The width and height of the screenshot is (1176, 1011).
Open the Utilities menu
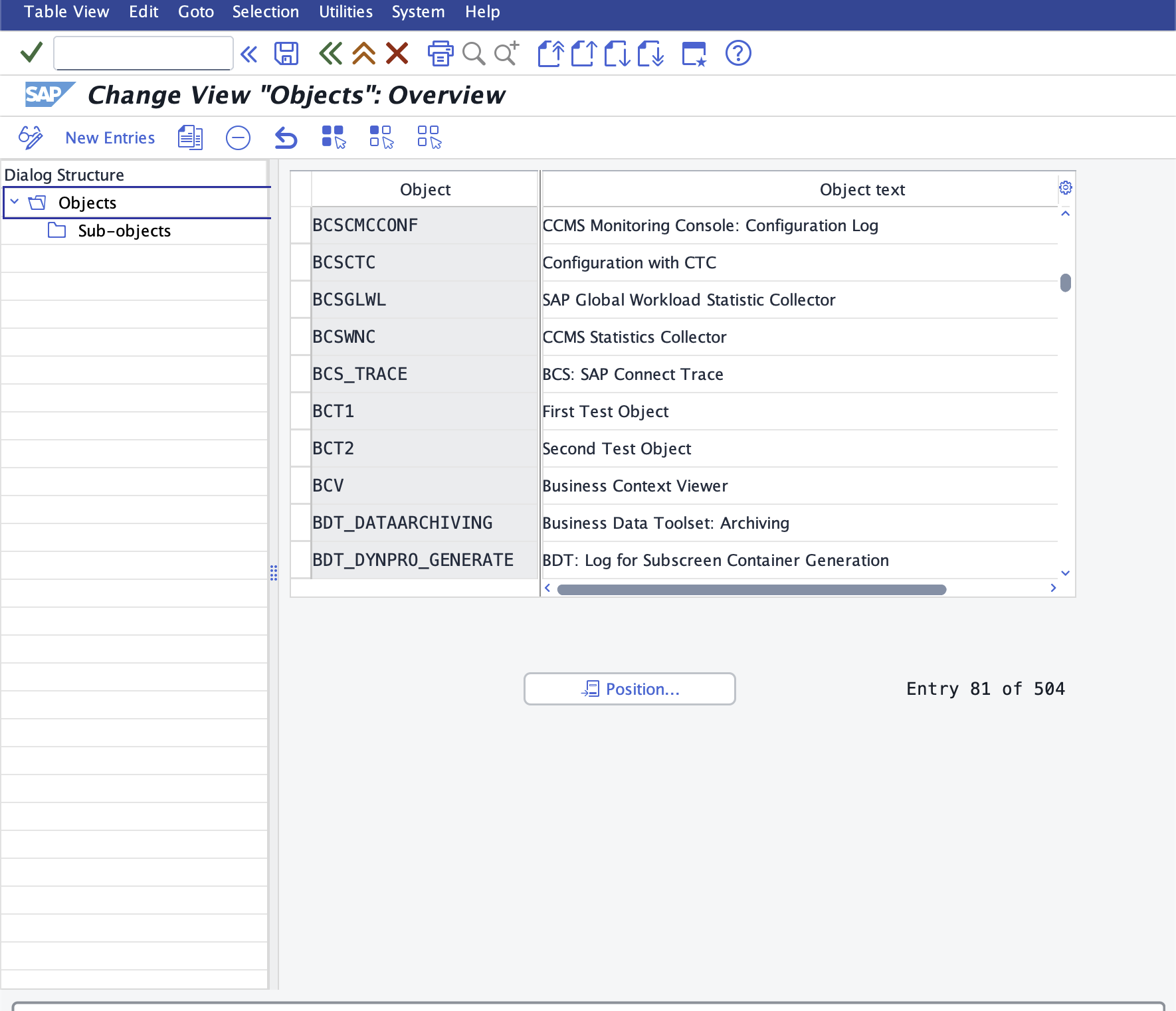click(x=345, y=12)
